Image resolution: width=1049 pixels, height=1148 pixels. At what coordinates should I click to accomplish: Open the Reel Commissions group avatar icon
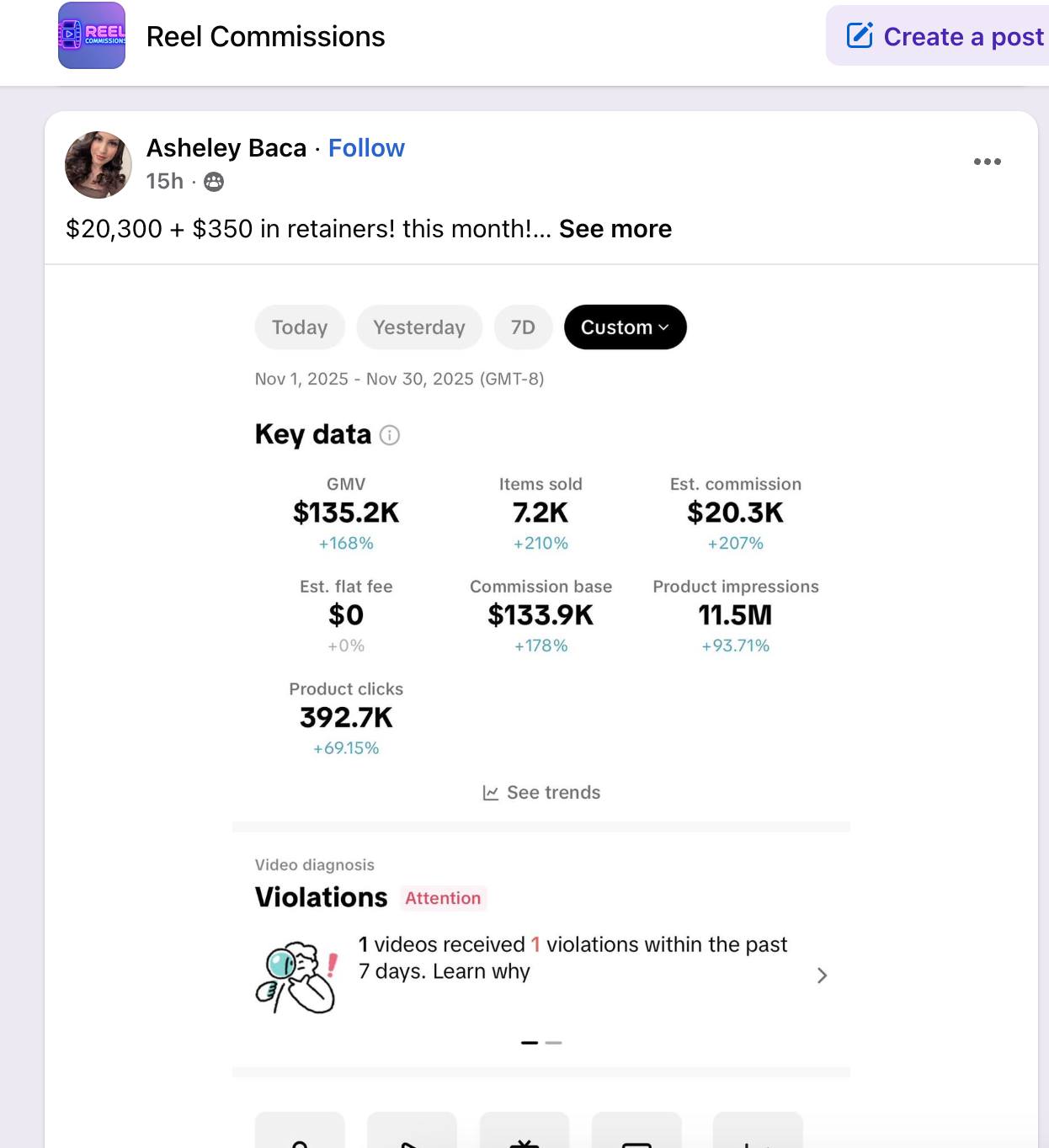[91, 35]
